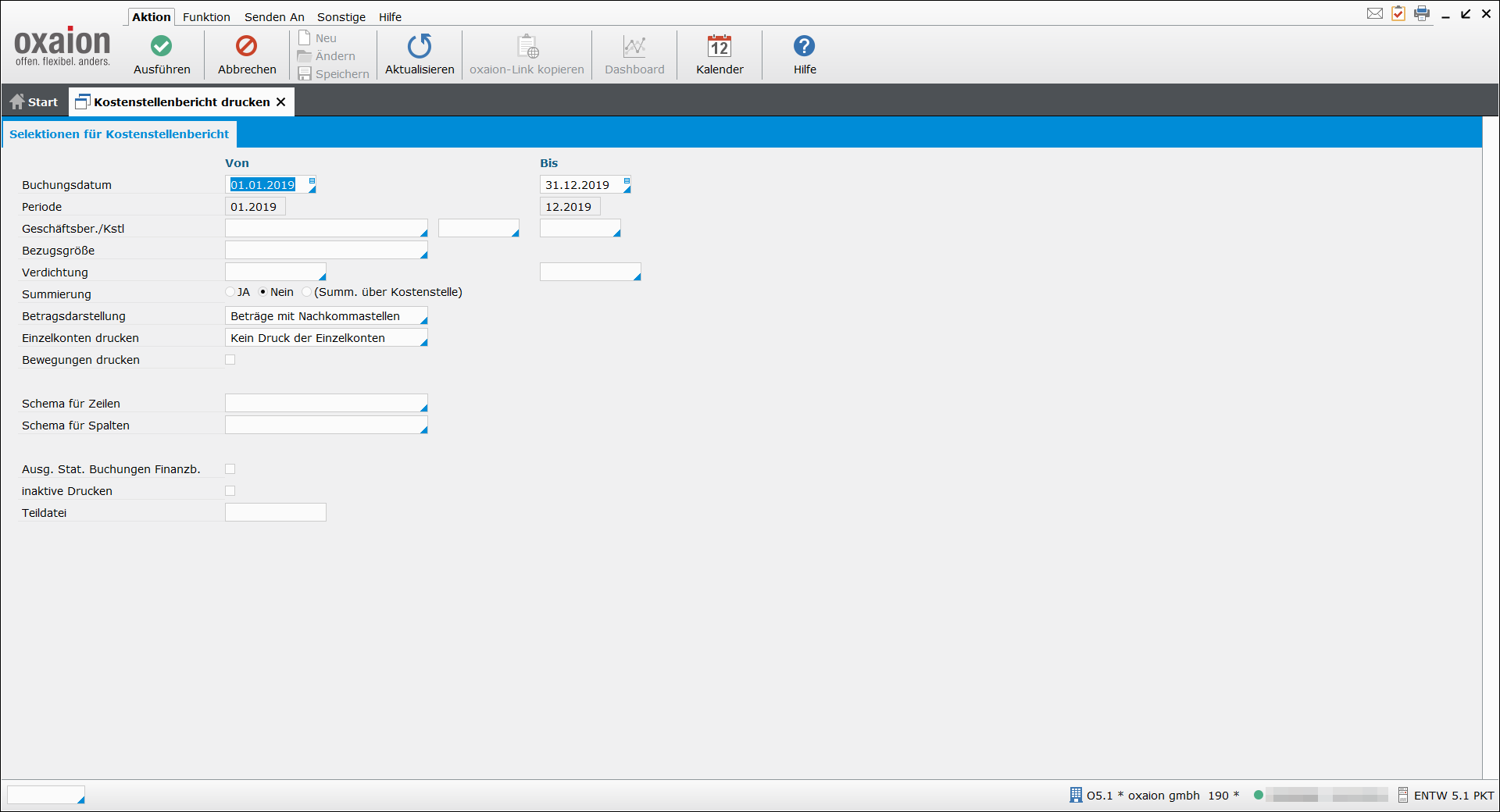Open the Sonstige menu

point(341,17)
